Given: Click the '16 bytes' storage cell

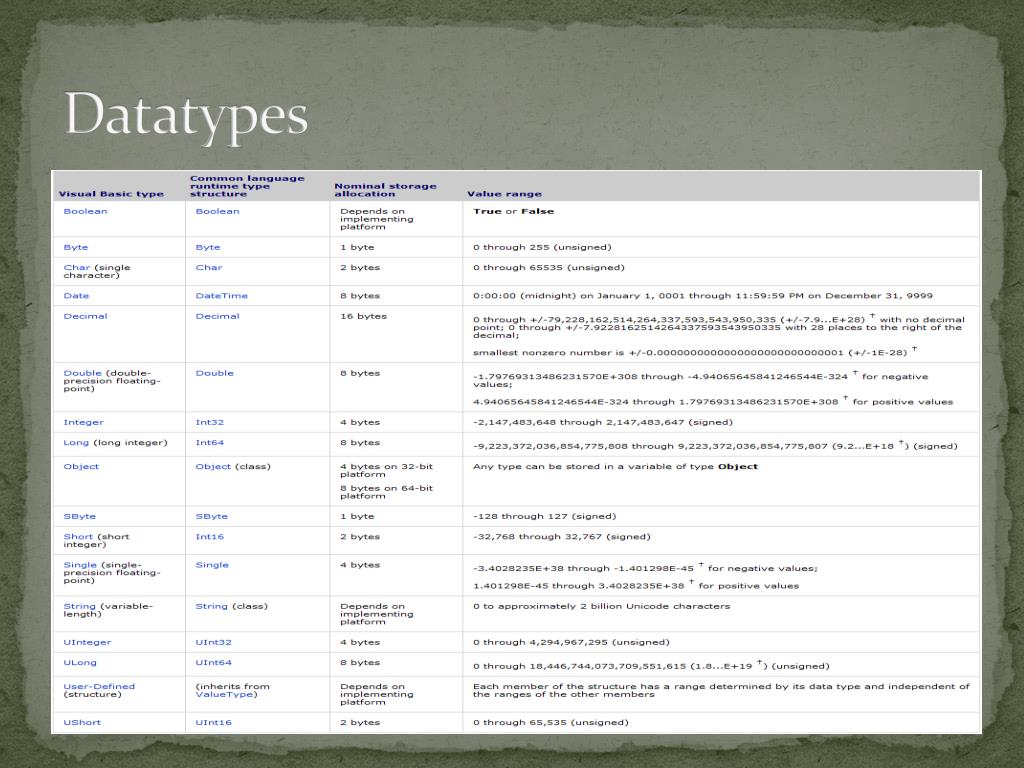Looking at the screenshot, I should click(x=363, y=316).
